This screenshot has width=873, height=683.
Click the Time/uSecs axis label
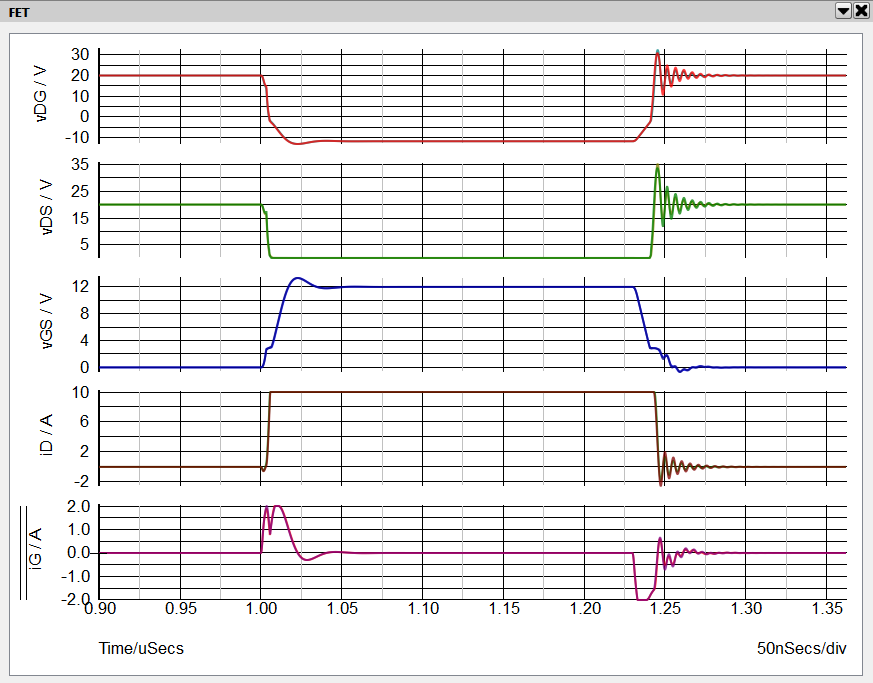point(141,648)
